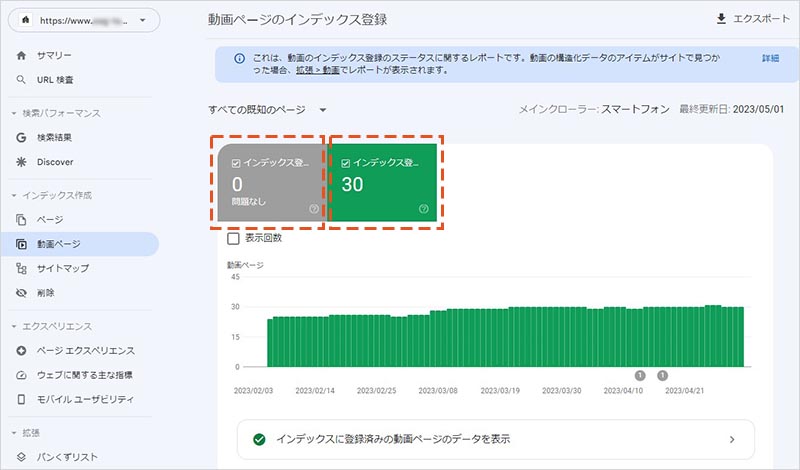Screen dimensions: 800x470
Task: Open the すべての既知のページ filter dropdown
Action: pos(322,109)
